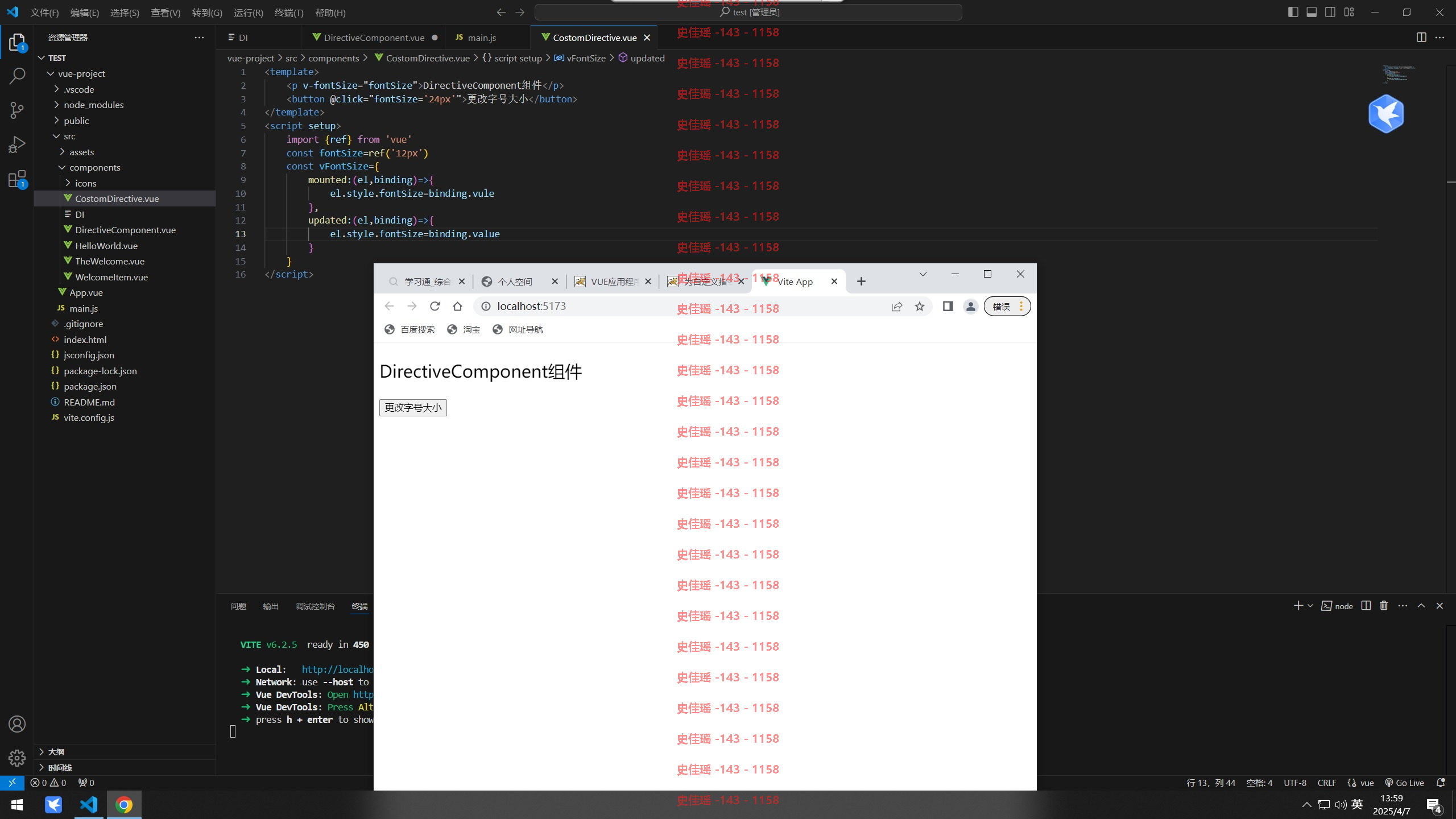Split the editor to the right
Screen dimensions: 1456x819
(1421, 38)
